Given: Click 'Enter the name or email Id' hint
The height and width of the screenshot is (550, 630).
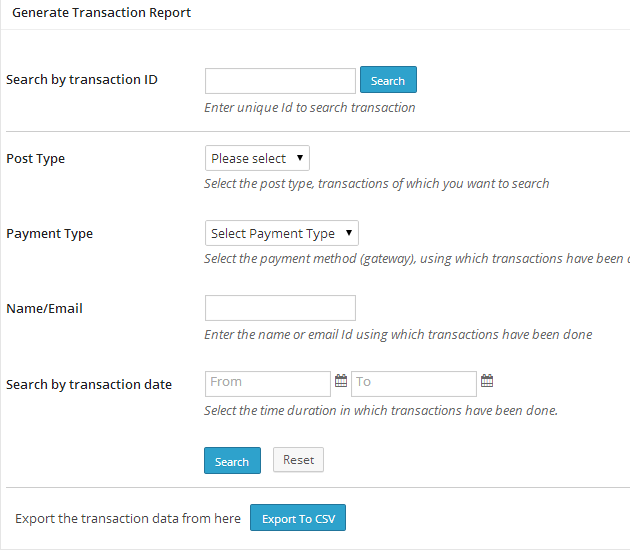Looking at the screenshot, I should pyautogui.click(x=398, y=335).
